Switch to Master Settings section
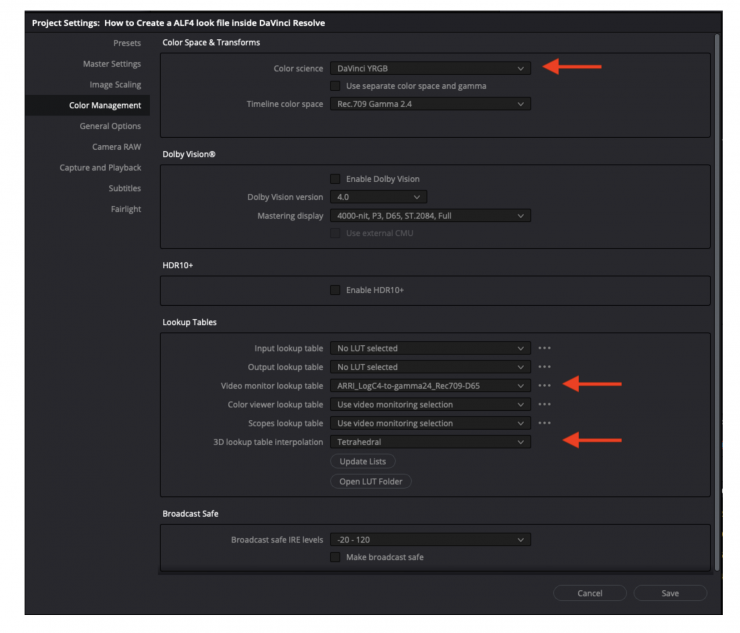 (111, 64)
